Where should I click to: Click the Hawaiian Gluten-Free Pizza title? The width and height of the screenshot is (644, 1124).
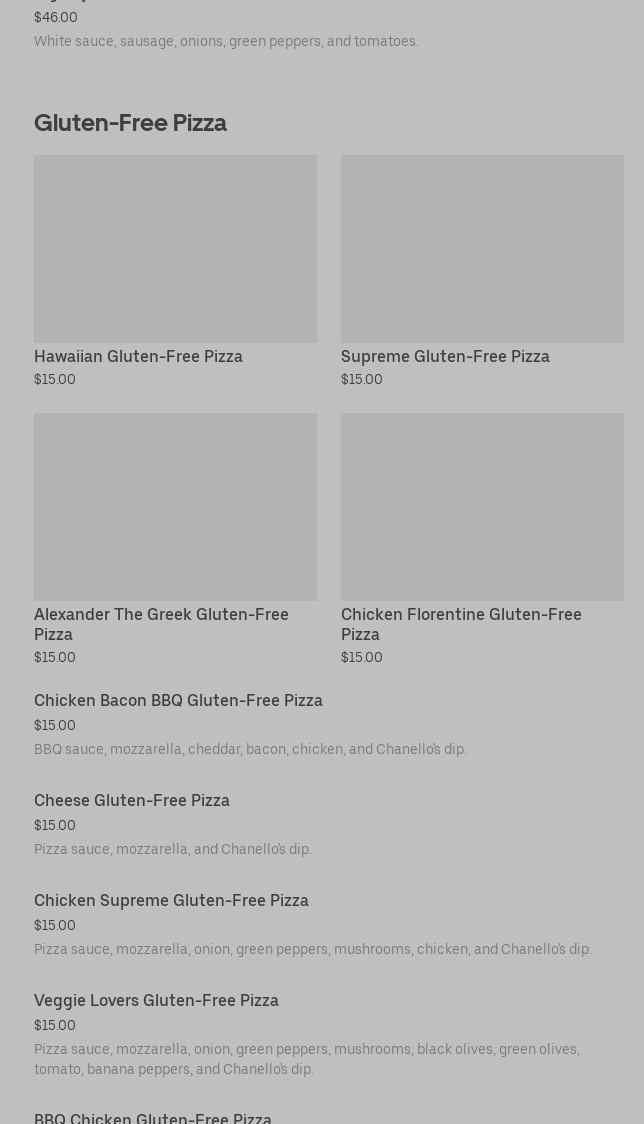click(x=138, y=357)
